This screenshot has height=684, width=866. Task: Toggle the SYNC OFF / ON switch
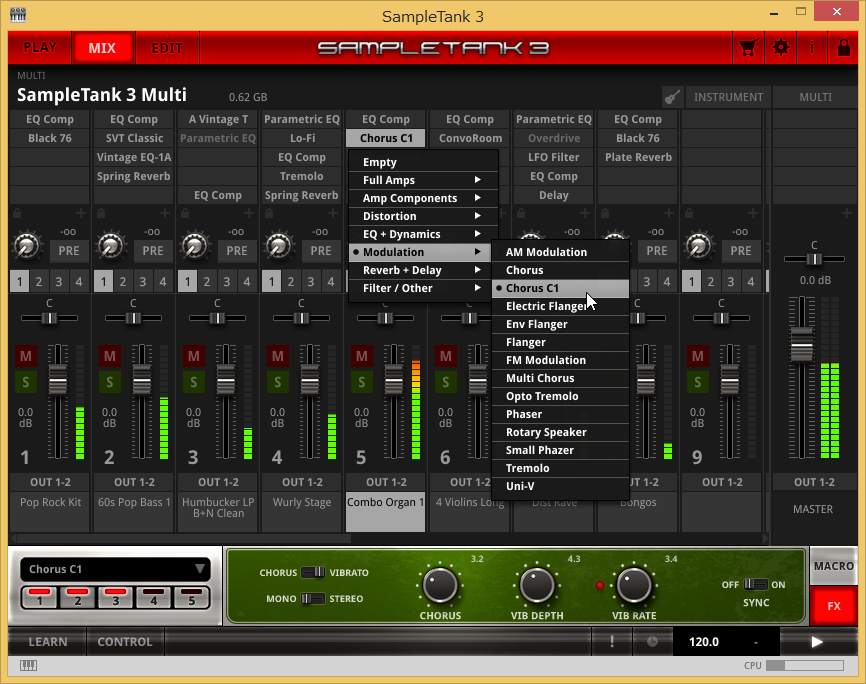755,585
